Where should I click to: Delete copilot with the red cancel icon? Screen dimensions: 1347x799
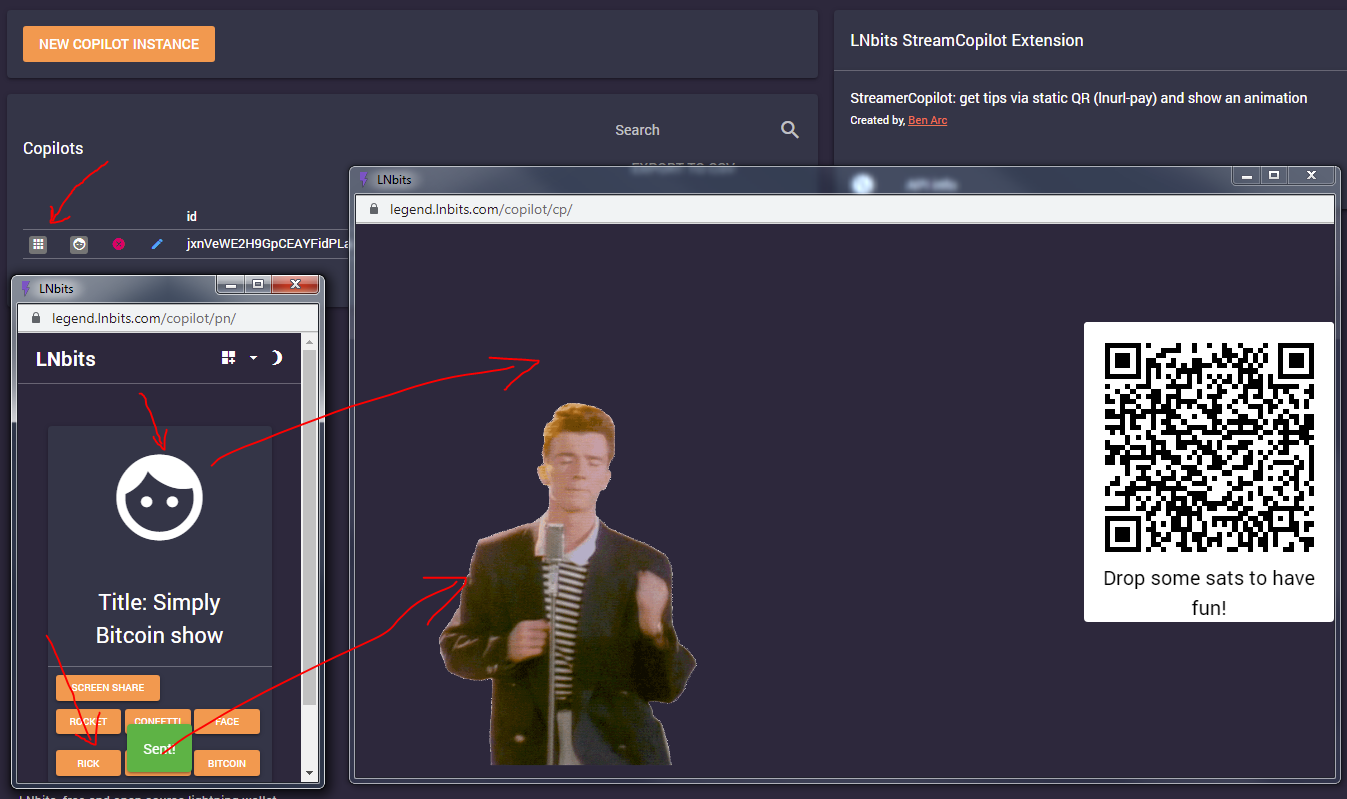118,244
